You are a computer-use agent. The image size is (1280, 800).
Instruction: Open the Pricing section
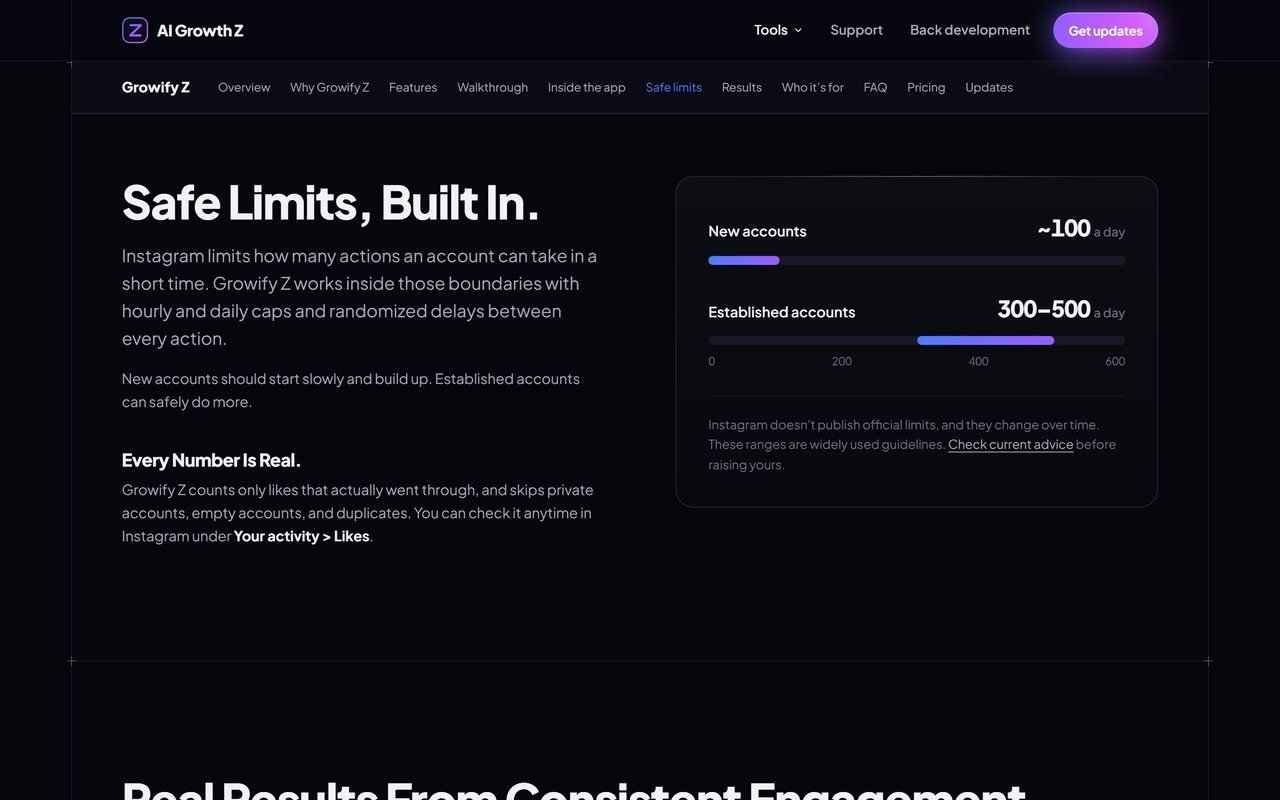click(x=926, y=87)
